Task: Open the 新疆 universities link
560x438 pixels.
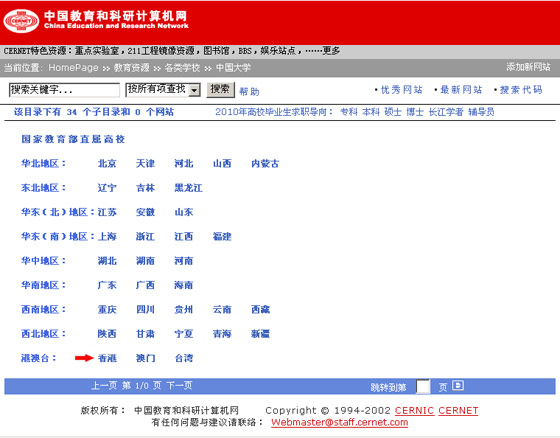Action: [260, 334]
